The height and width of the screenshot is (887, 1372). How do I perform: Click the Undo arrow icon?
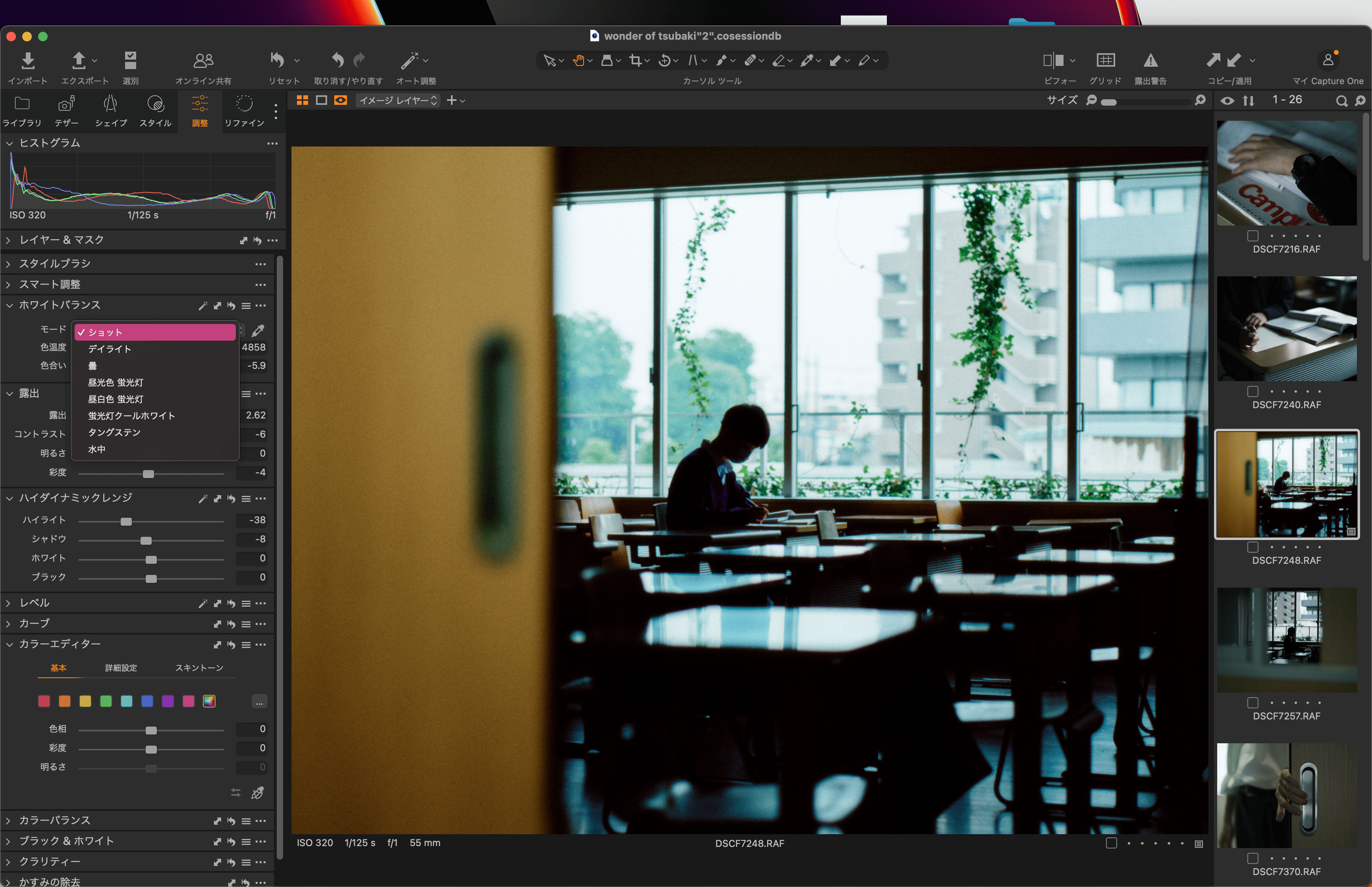(x=338, y=60)
